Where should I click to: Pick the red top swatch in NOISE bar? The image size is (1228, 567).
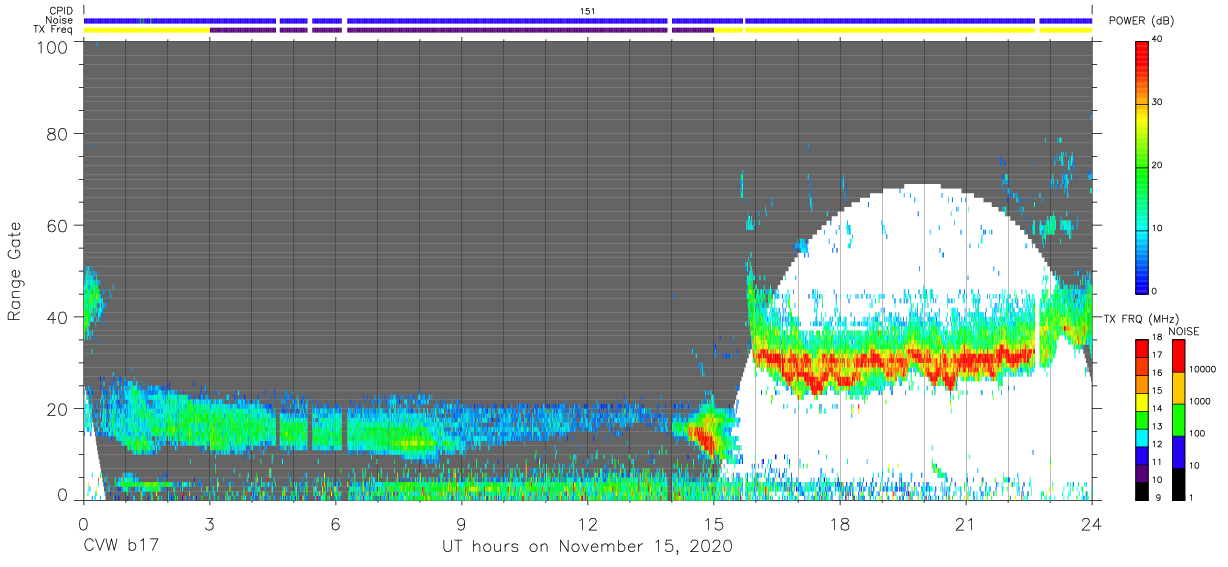tap(1179, 355)
